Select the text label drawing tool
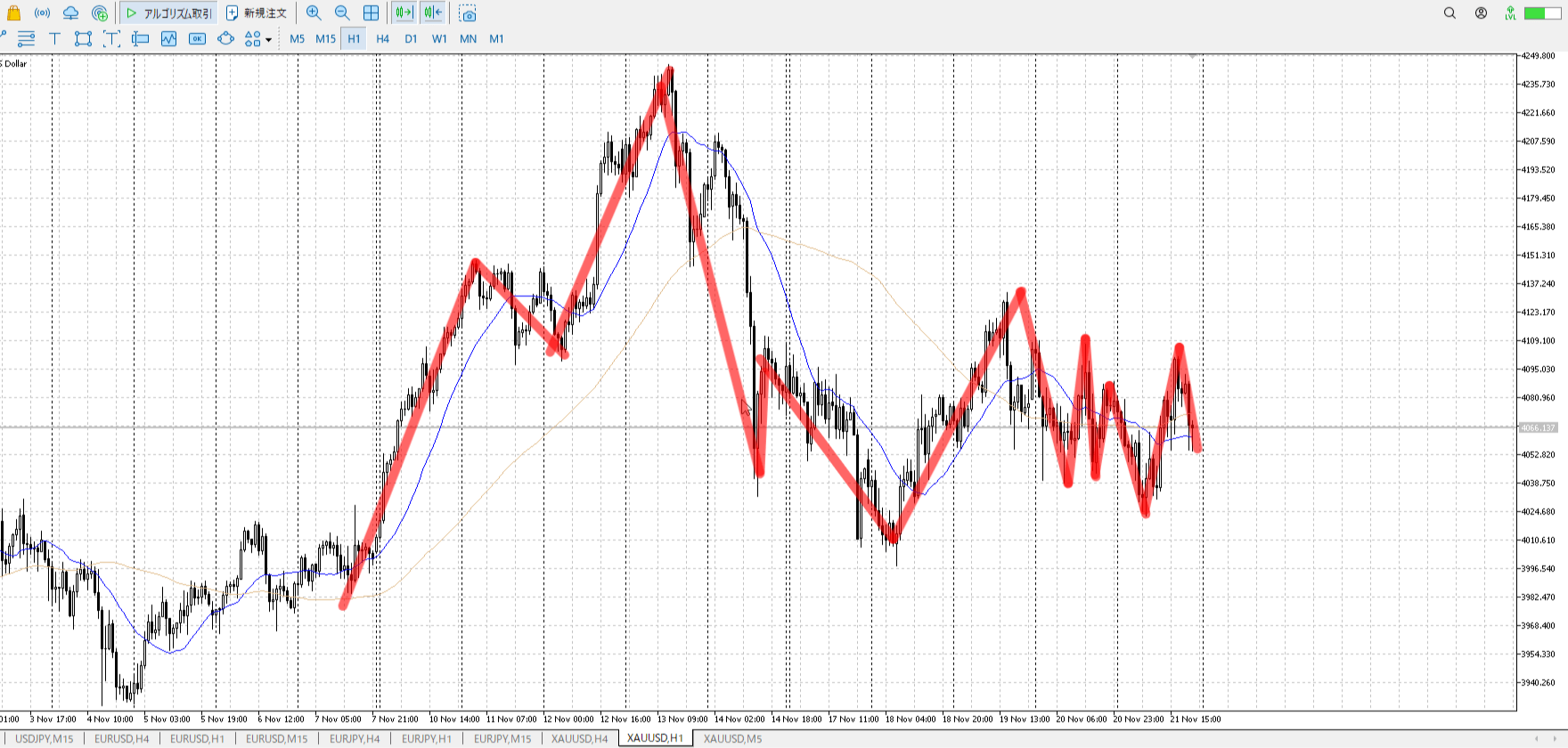The height and width of the screenshot is (748, 1568). click(x=54, y=38)
